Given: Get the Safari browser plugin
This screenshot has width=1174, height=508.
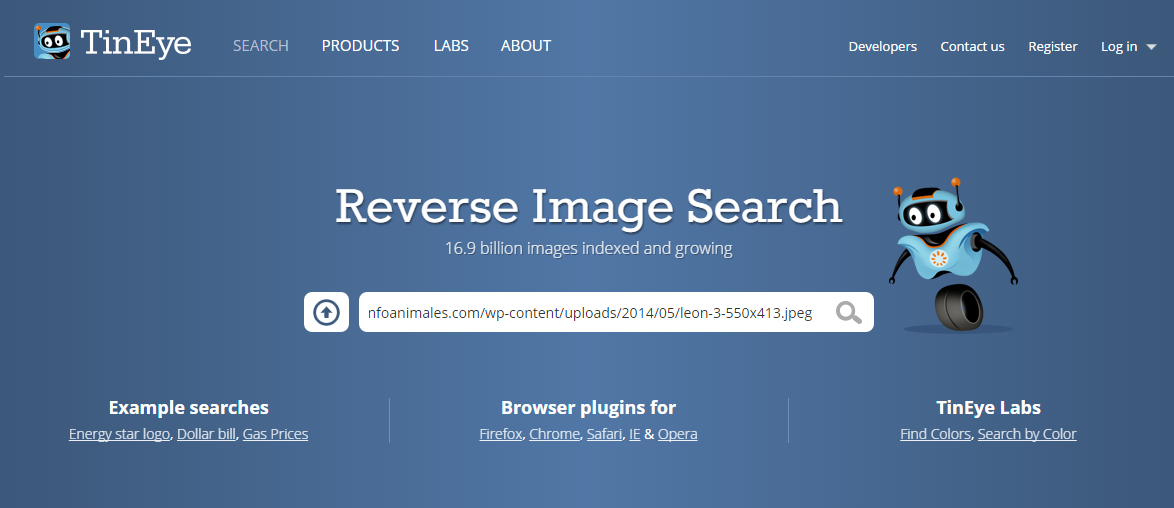Looking at the screenshot, I should (x=605, y=434).
